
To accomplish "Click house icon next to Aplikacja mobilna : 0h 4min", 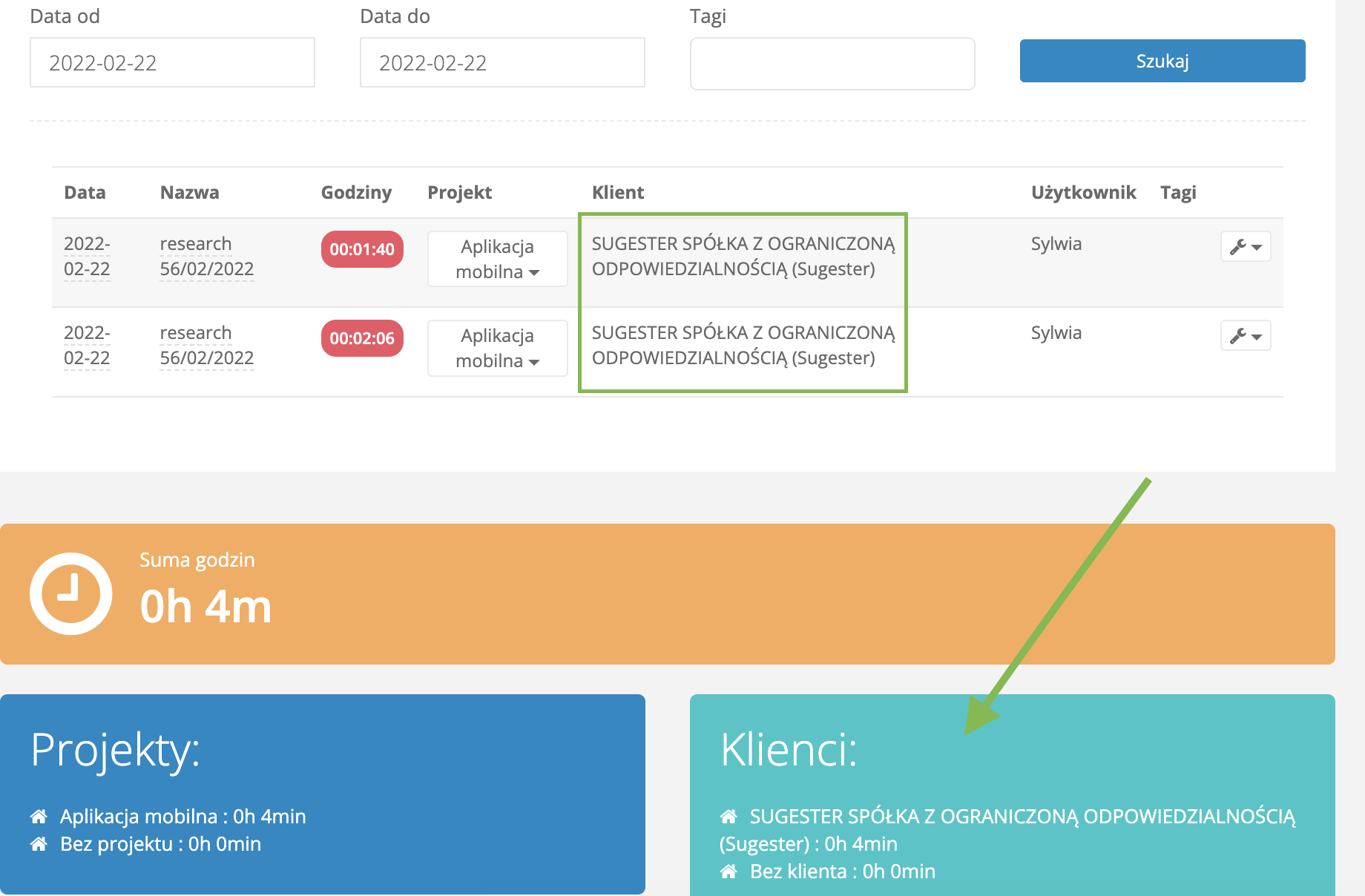I will coord(39,816).
